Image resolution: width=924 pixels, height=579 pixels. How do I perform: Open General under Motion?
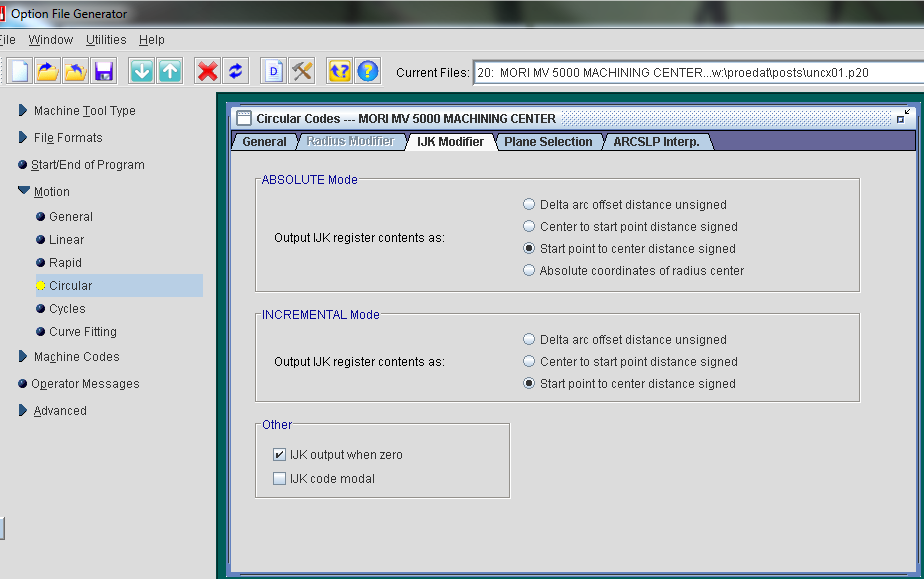point(71,217)
